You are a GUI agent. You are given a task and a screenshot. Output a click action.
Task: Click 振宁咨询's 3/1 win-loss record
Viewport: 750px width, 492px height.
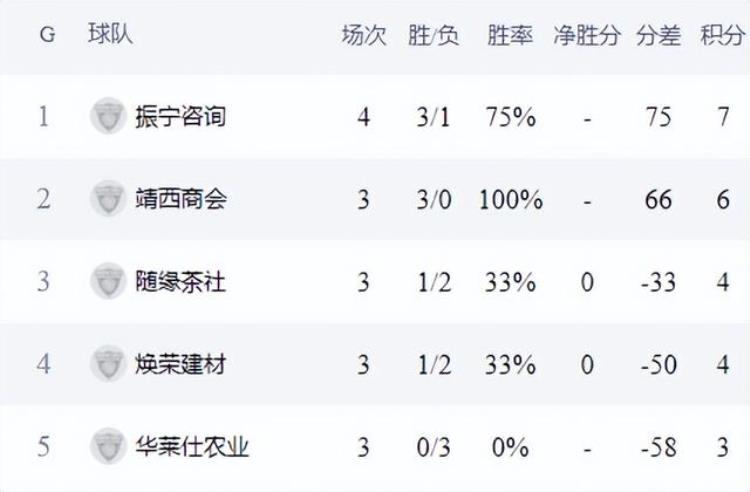(433, 117)
